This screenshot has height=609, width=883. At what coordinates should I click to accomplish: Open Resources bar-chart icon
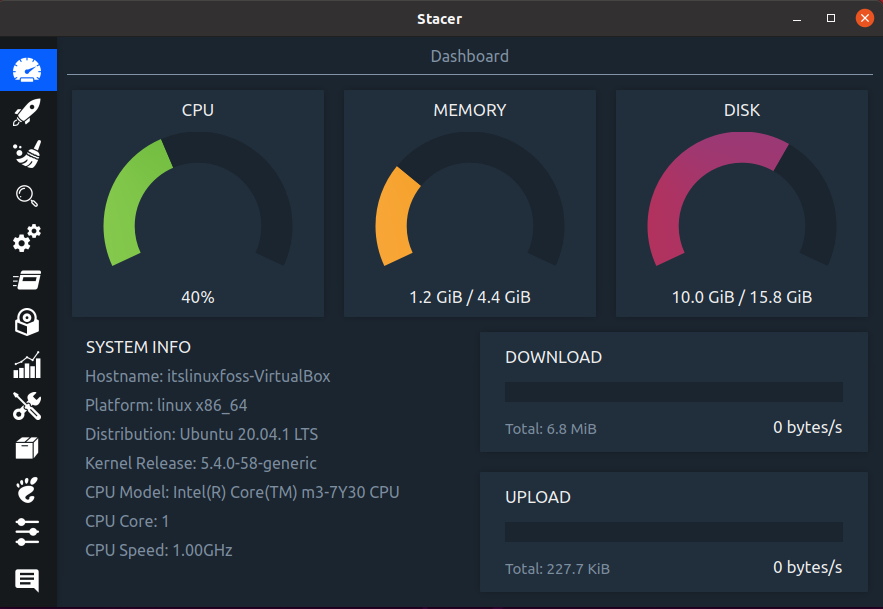click(x=28, y=364)
